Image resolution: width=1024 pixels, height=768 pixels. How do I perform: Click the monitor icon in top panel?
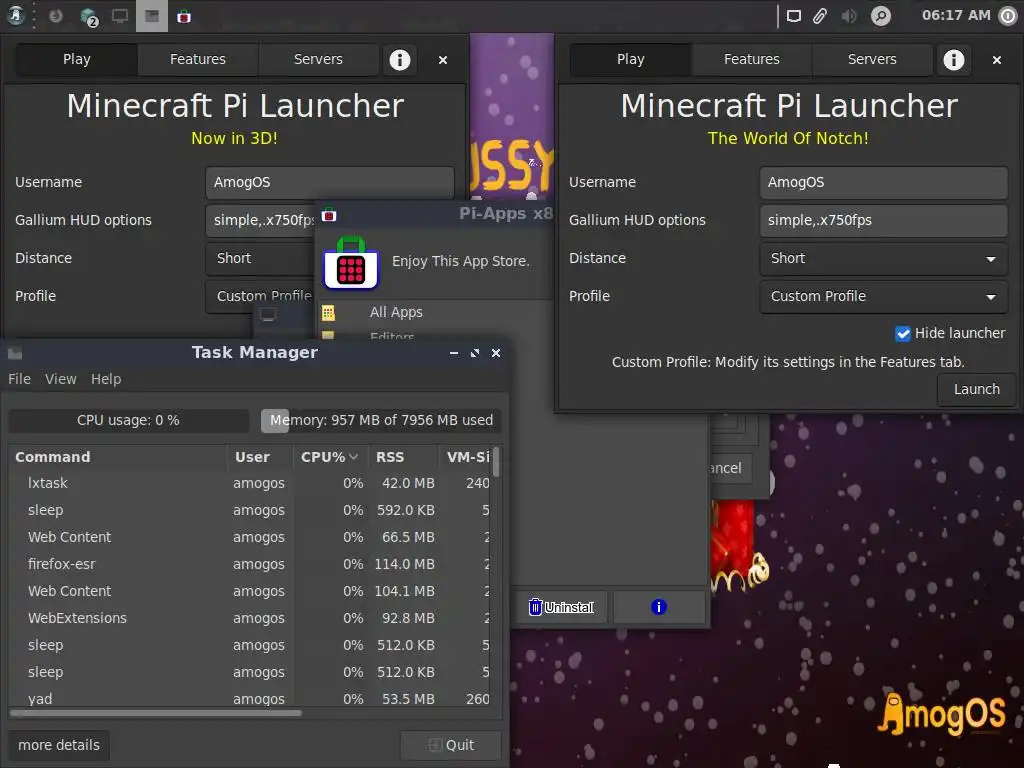(120, 16)
